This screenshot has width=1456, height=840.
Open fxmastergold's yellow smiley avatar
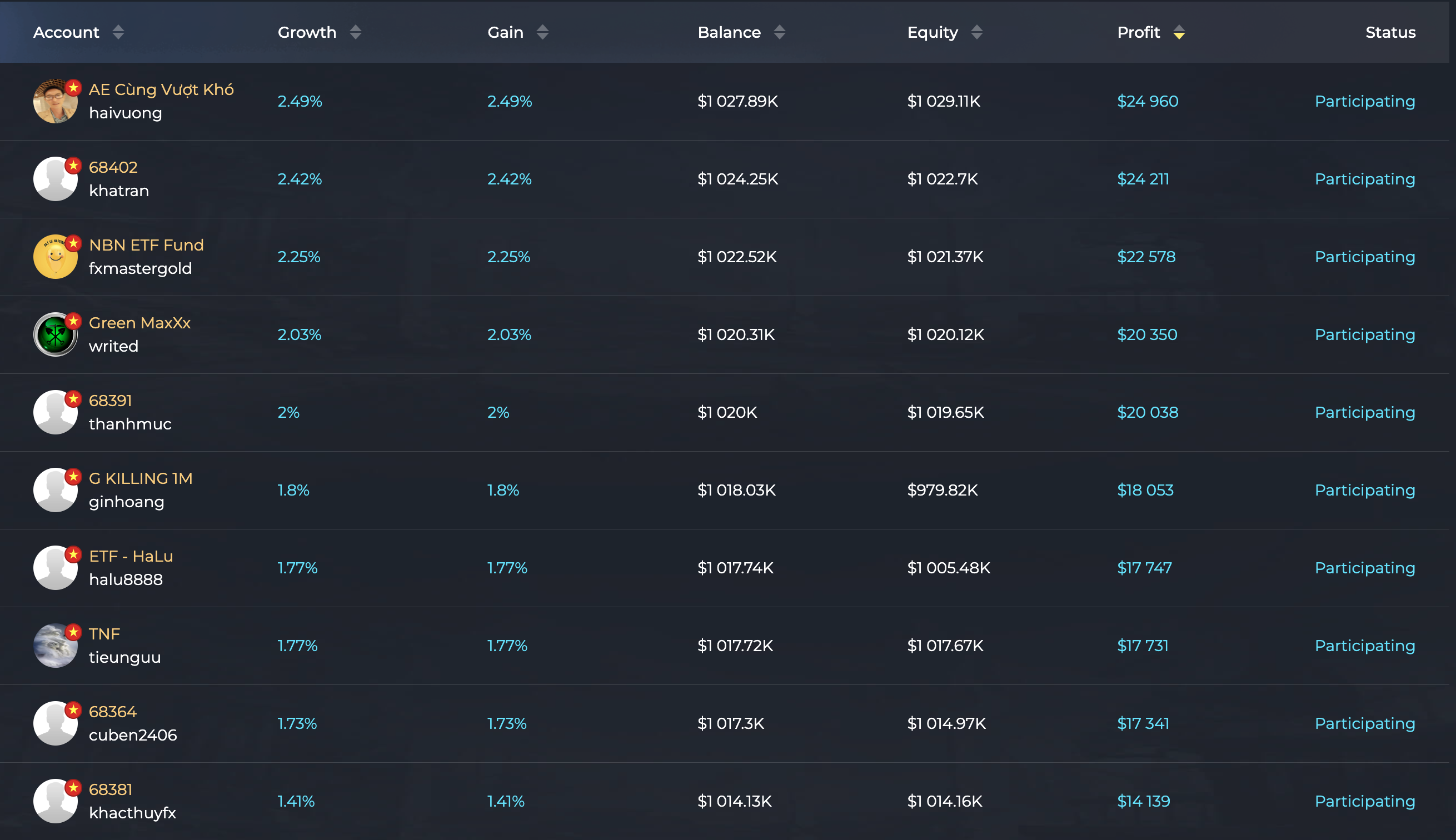(56, 257)
